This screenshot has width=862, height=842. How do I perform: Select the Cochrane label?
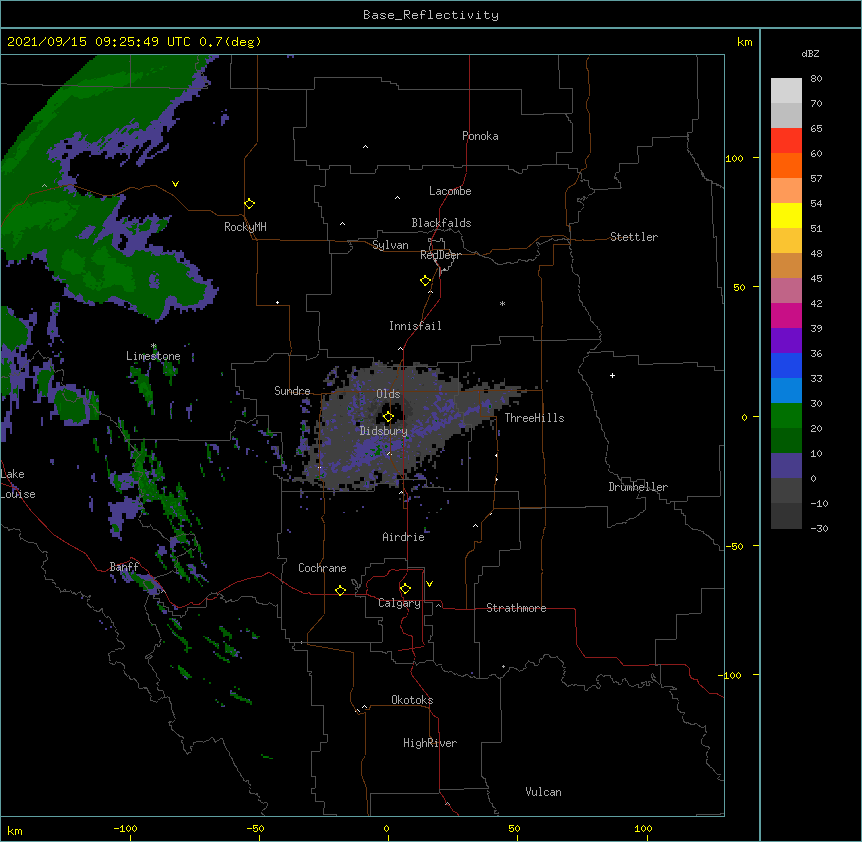pyautogui.click(x=322, y=568)
